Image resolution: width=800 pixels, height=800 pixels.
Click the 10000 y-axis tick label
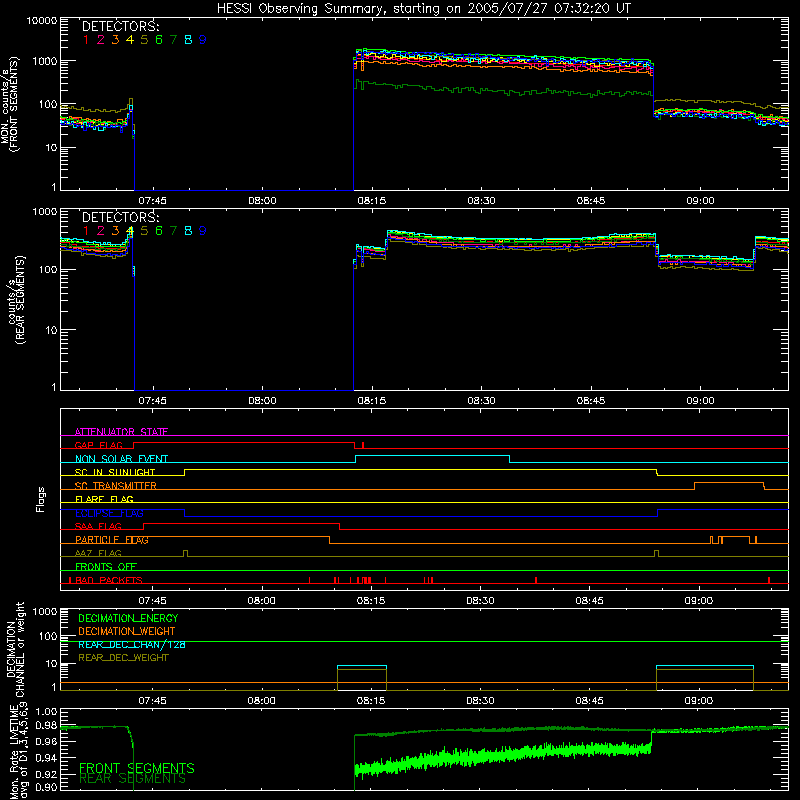pyautogui.click(x=42, y=20)
